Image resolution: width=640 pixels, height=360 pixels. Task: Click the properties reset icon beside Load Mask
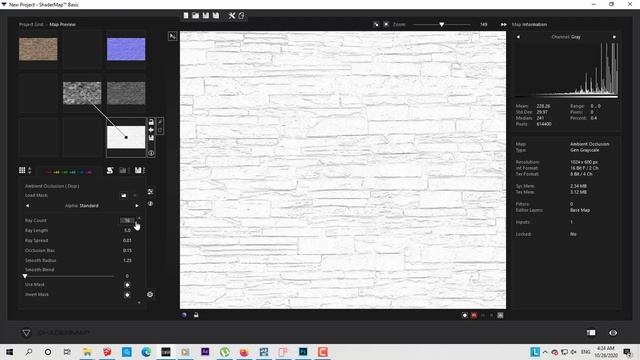point(150,191)
